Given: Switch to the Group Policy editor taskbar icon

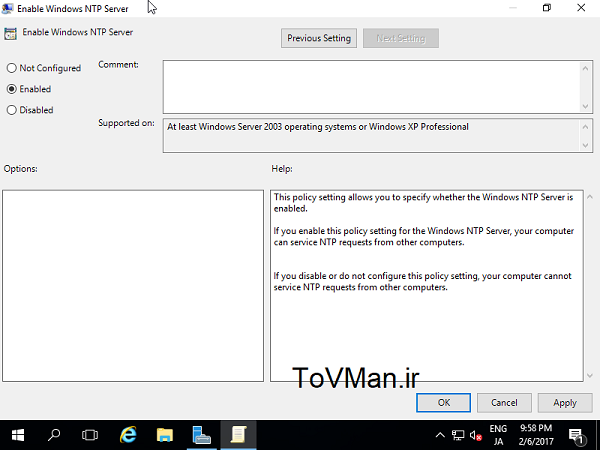Looking at the screenshot, I should 238,435.
